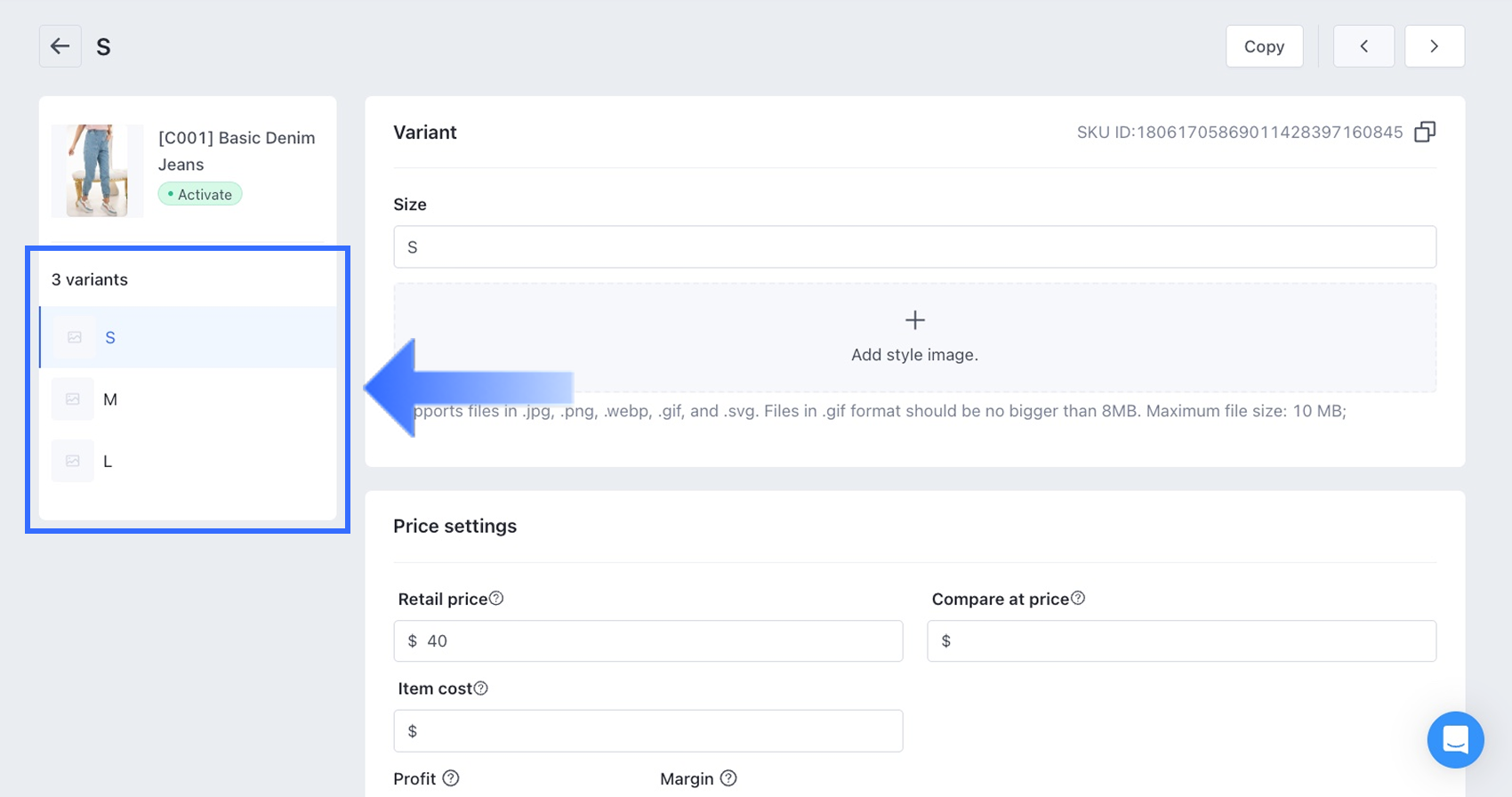Click the Retail price input field
Image resolution: width=1512 pixels, height=797 pixels.
click(658, 641)
